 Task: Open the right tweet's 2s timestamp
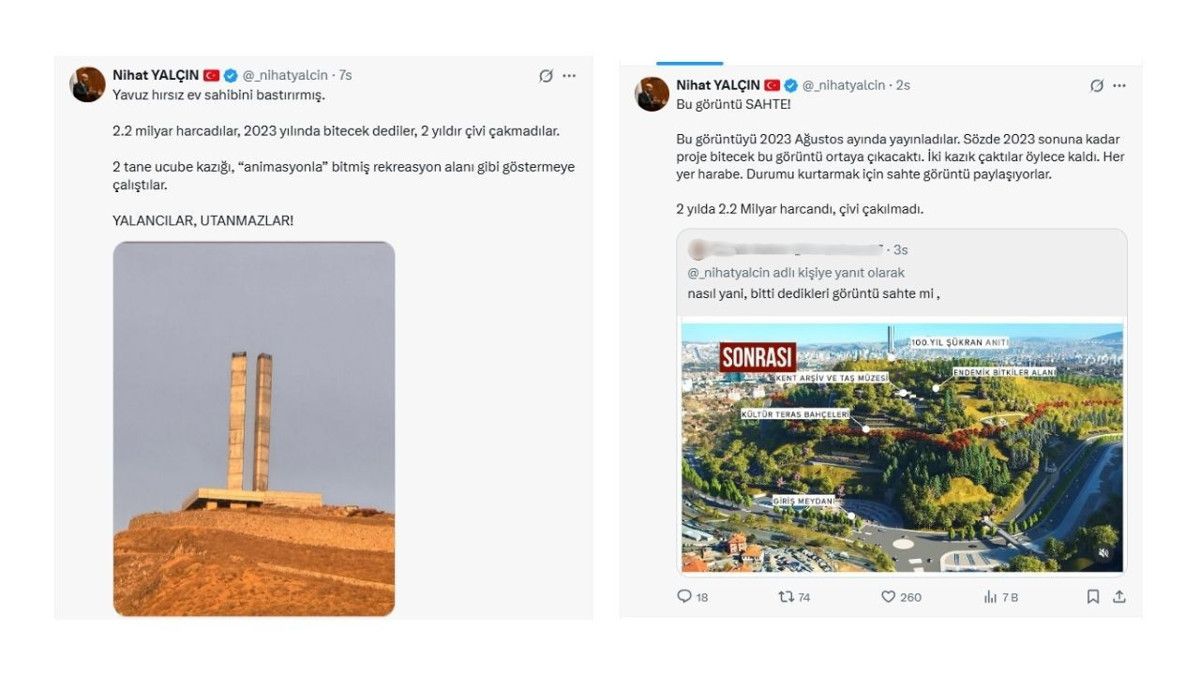click(x=903, y=86)
